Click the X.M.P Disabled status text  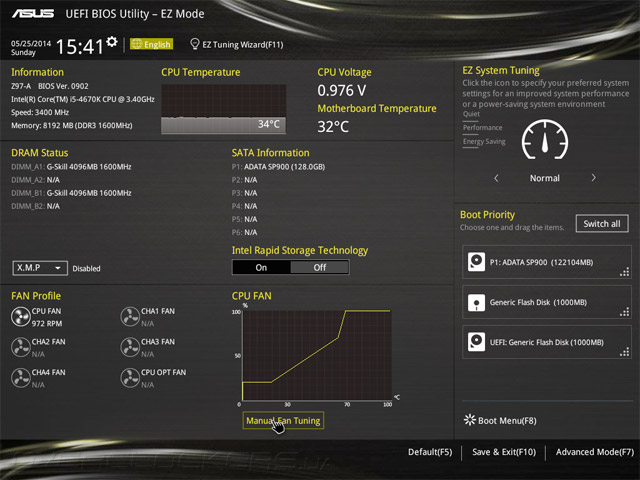[87, 269]
